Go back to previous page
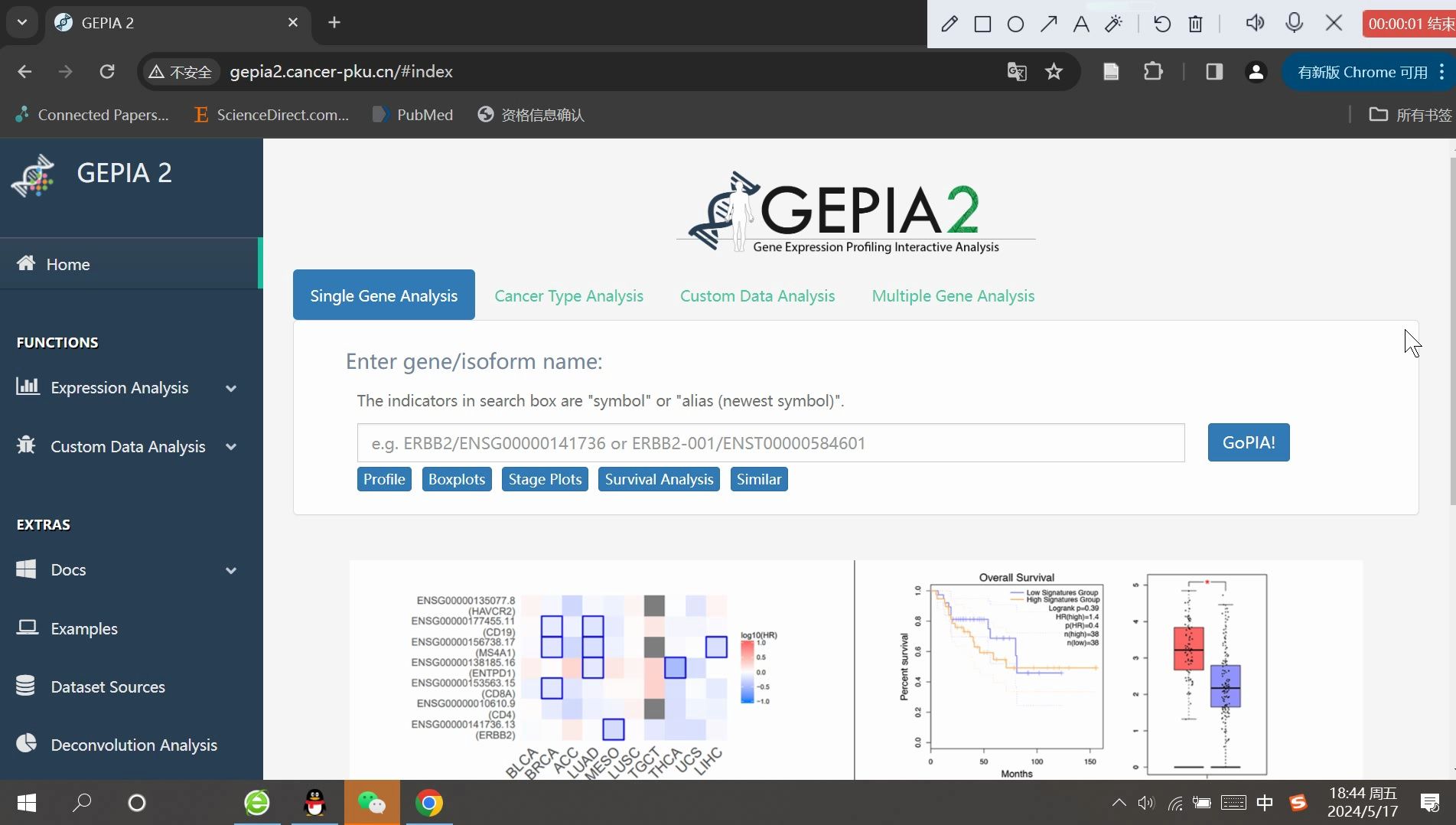 [x=24, y=71]
